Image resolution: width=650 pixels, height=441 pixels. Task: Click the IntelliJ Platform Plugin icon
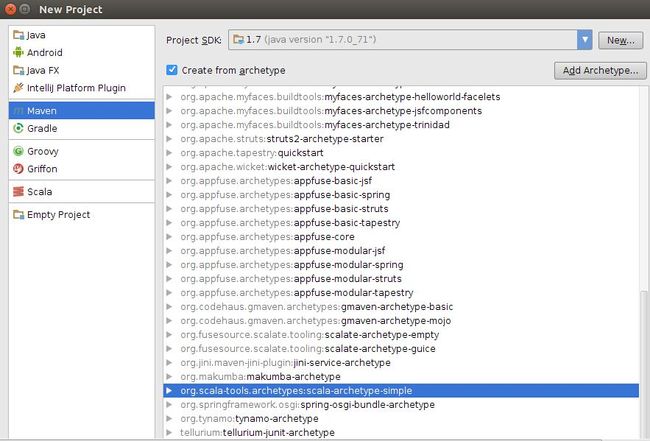pyautogui.click(x=18, y=88)
